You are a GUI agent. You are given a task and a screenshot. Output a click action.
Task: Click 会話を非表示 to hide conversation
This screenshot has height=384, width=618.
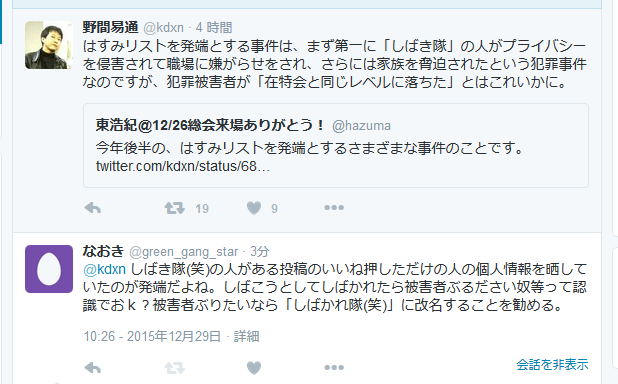[x=552, y=364]
